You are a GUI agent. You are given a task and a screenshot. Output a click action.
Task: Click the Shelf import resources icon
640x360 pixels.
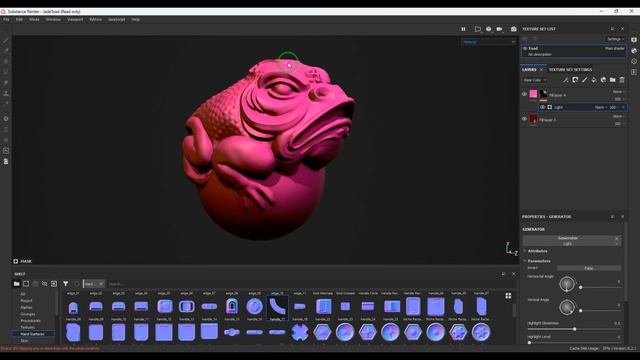click(54, 284)
